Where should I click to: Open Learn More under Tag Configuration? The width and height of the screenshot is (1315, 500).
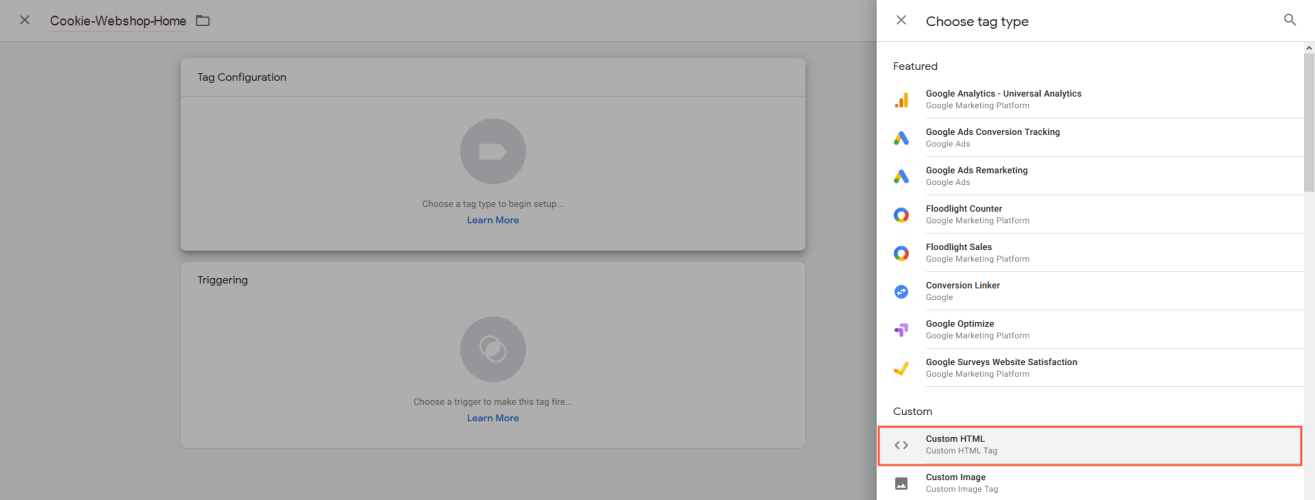pyautogui.click(x=493, y=220)
